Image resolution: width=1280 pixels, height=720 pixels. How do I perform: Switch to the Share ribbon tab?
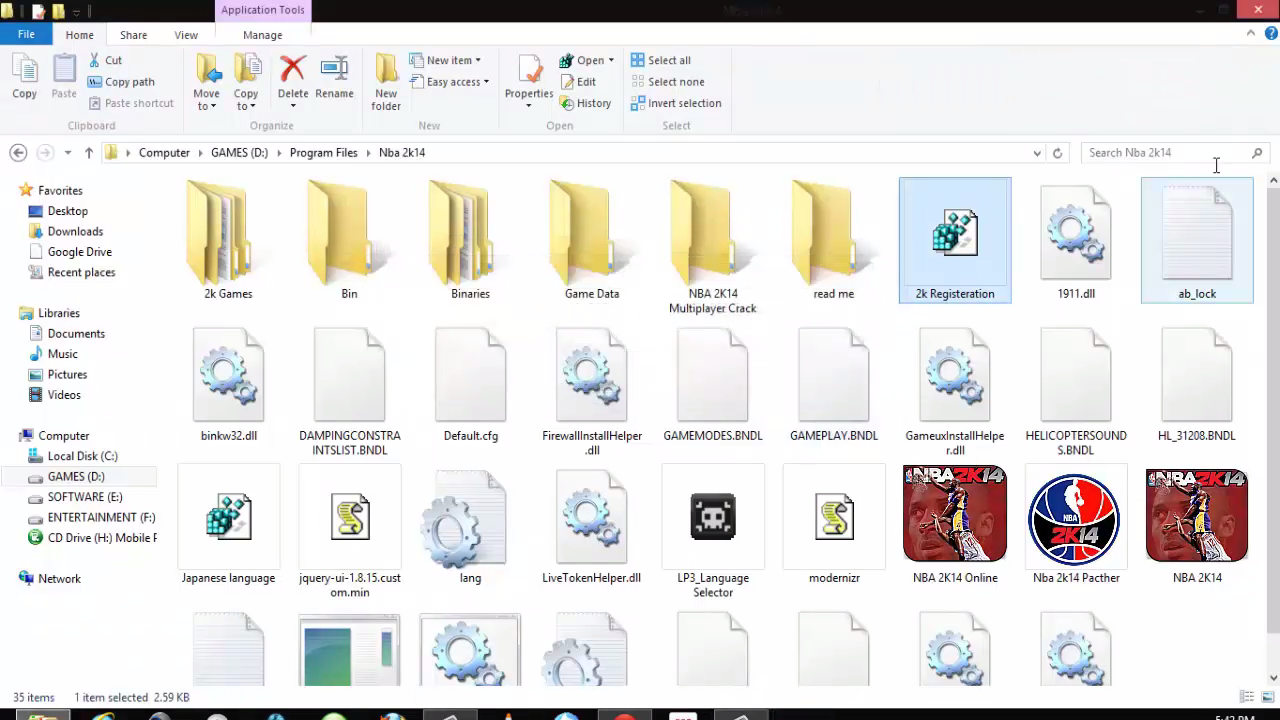point(133,35)
